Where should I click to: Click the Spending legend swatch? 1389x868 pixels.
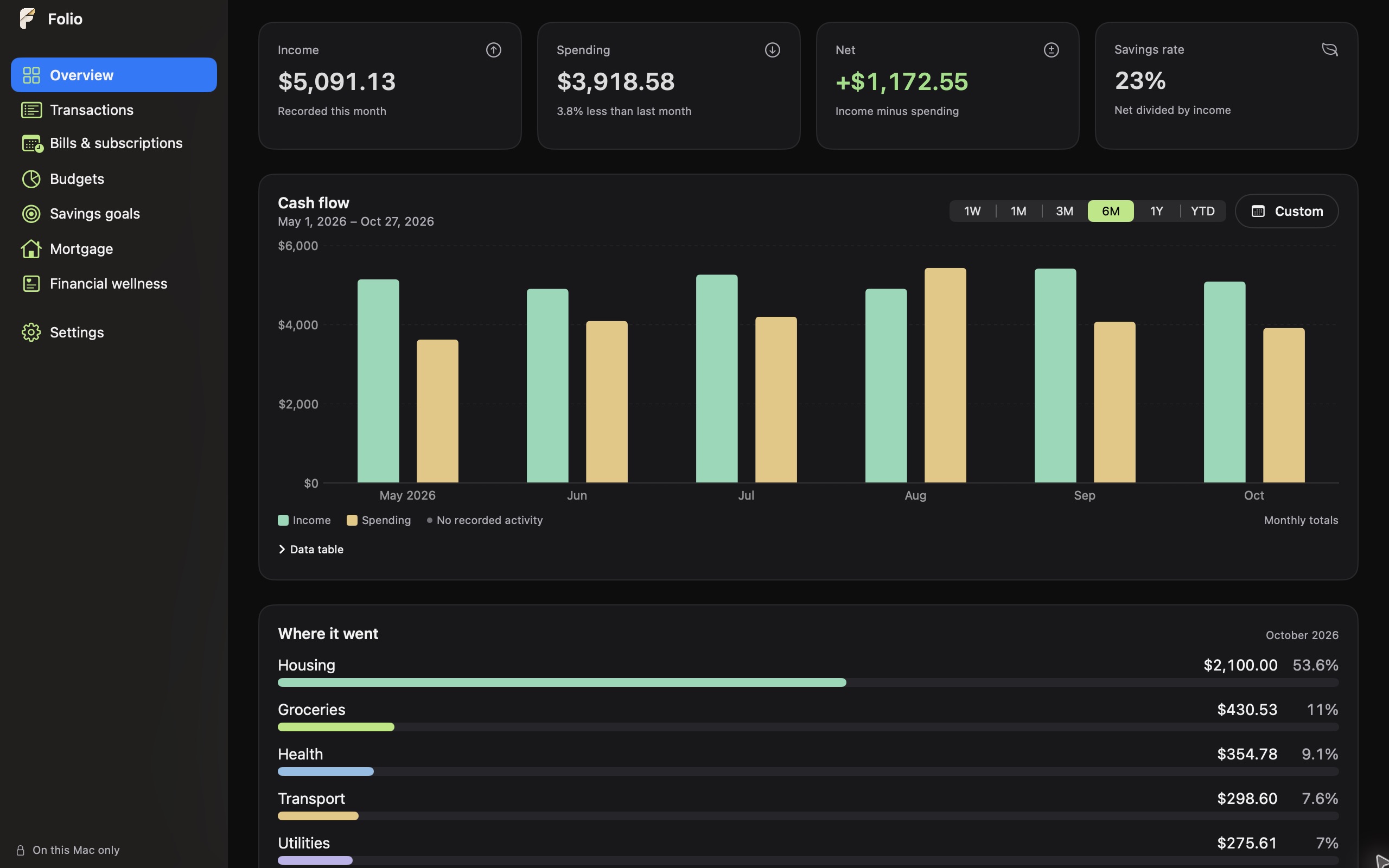[352, 520]
